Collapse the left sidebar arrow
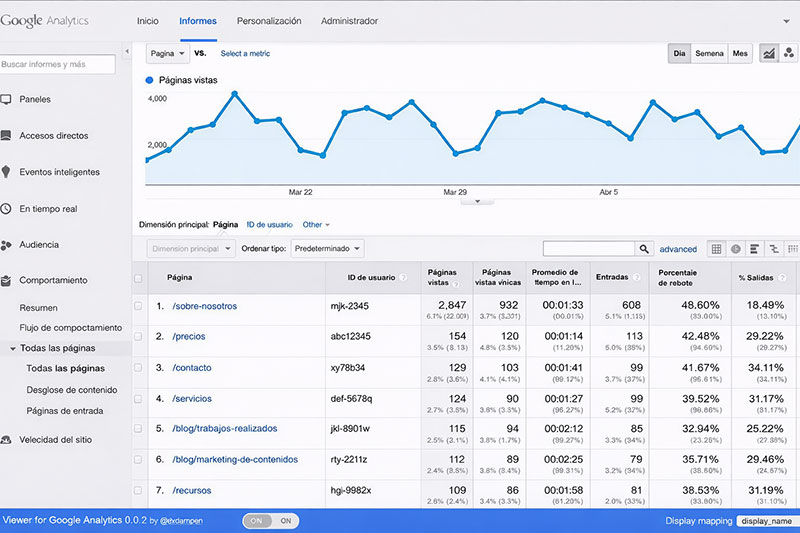The image size is (800, 533). 127,51
